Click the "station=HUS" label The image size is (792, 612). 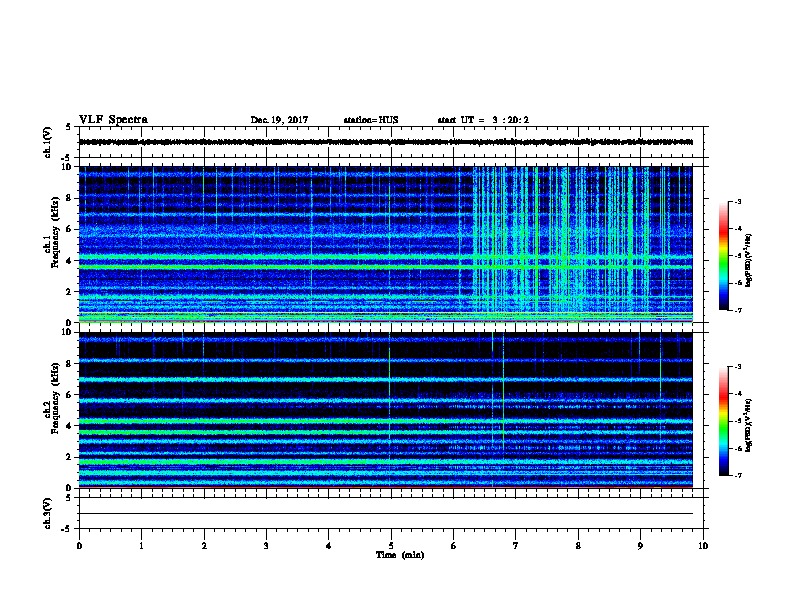[x=371, y=120]
